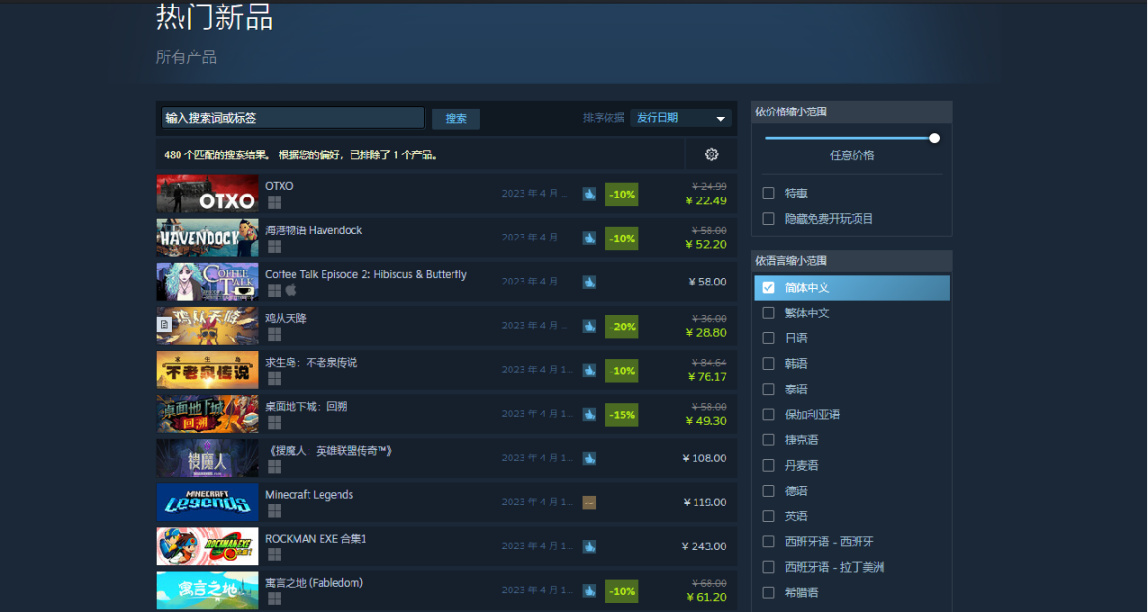Click the search term input field
This screenshot has width=1148, height=612.
tap(293, 118)
